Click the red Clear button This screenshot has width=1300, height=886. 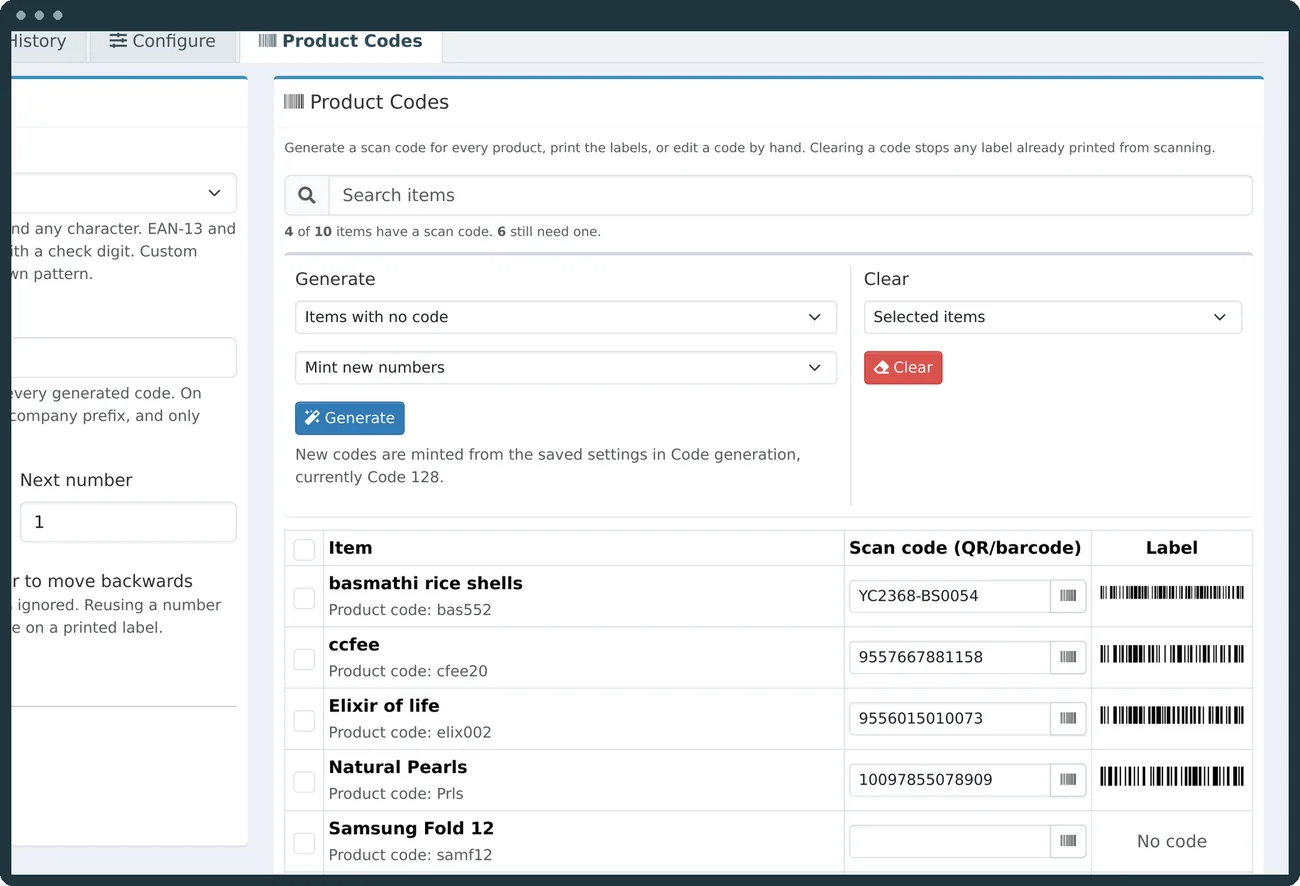(903, 367)
